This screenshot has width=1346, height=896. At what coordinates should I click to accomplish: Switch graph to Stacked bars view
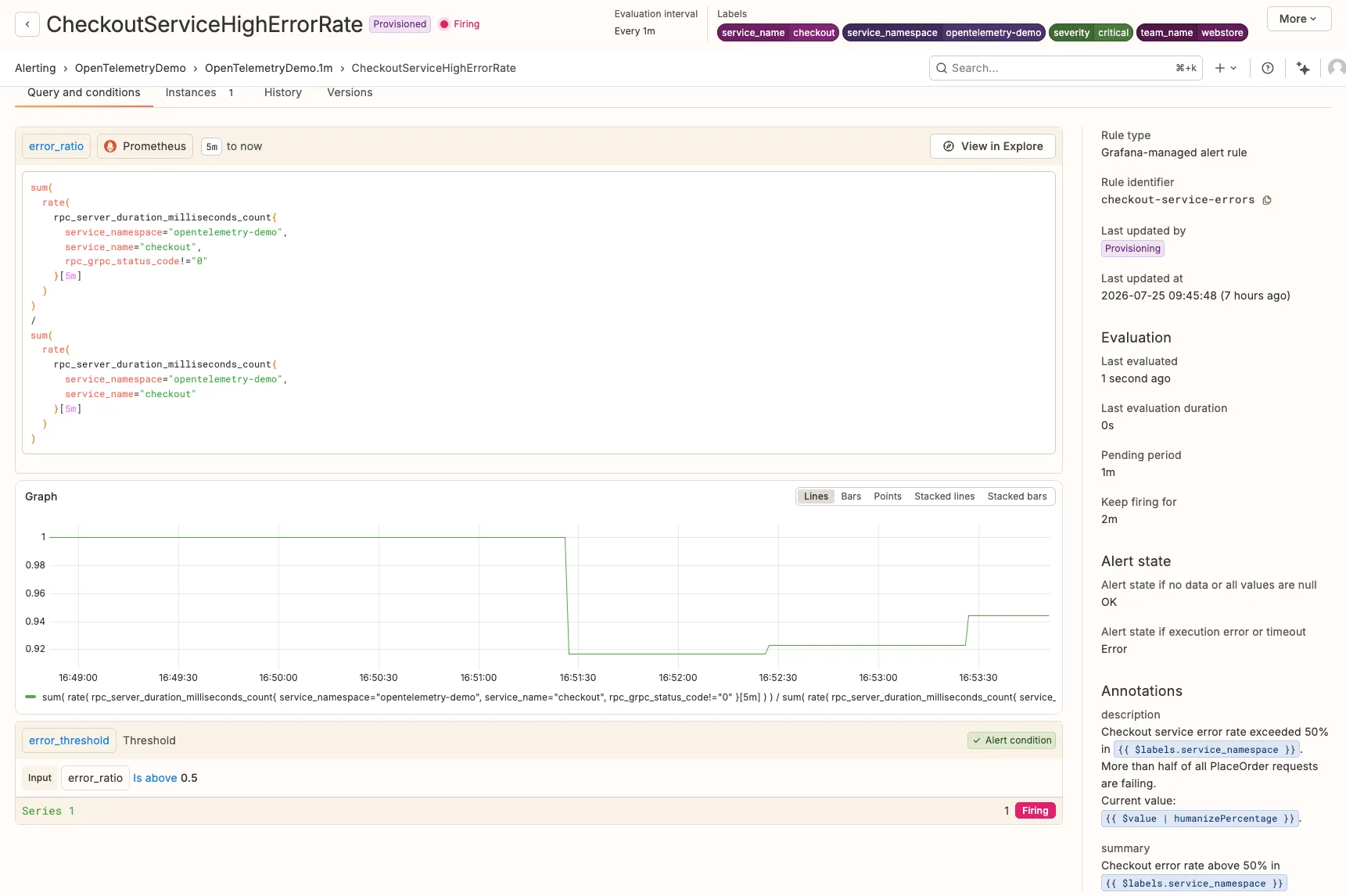(1017, 496)
